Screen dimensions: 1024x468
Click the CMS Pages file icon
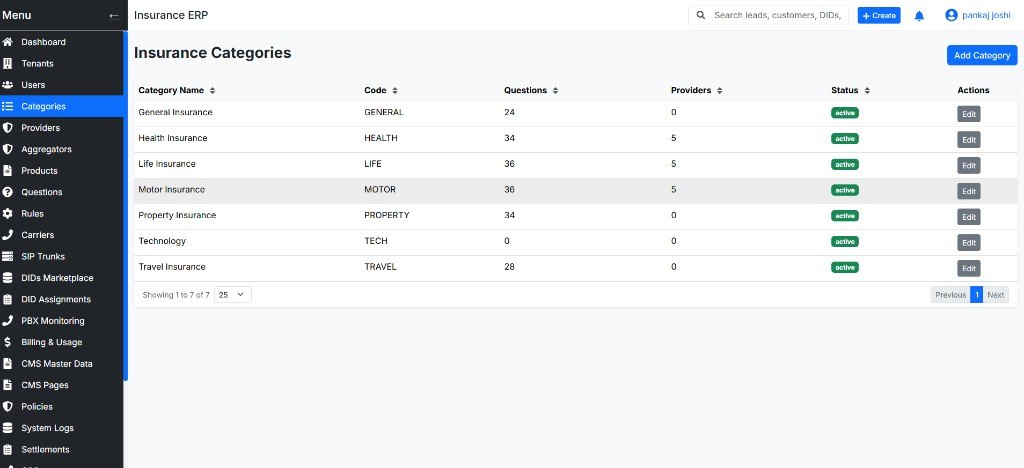pos(8,385)
